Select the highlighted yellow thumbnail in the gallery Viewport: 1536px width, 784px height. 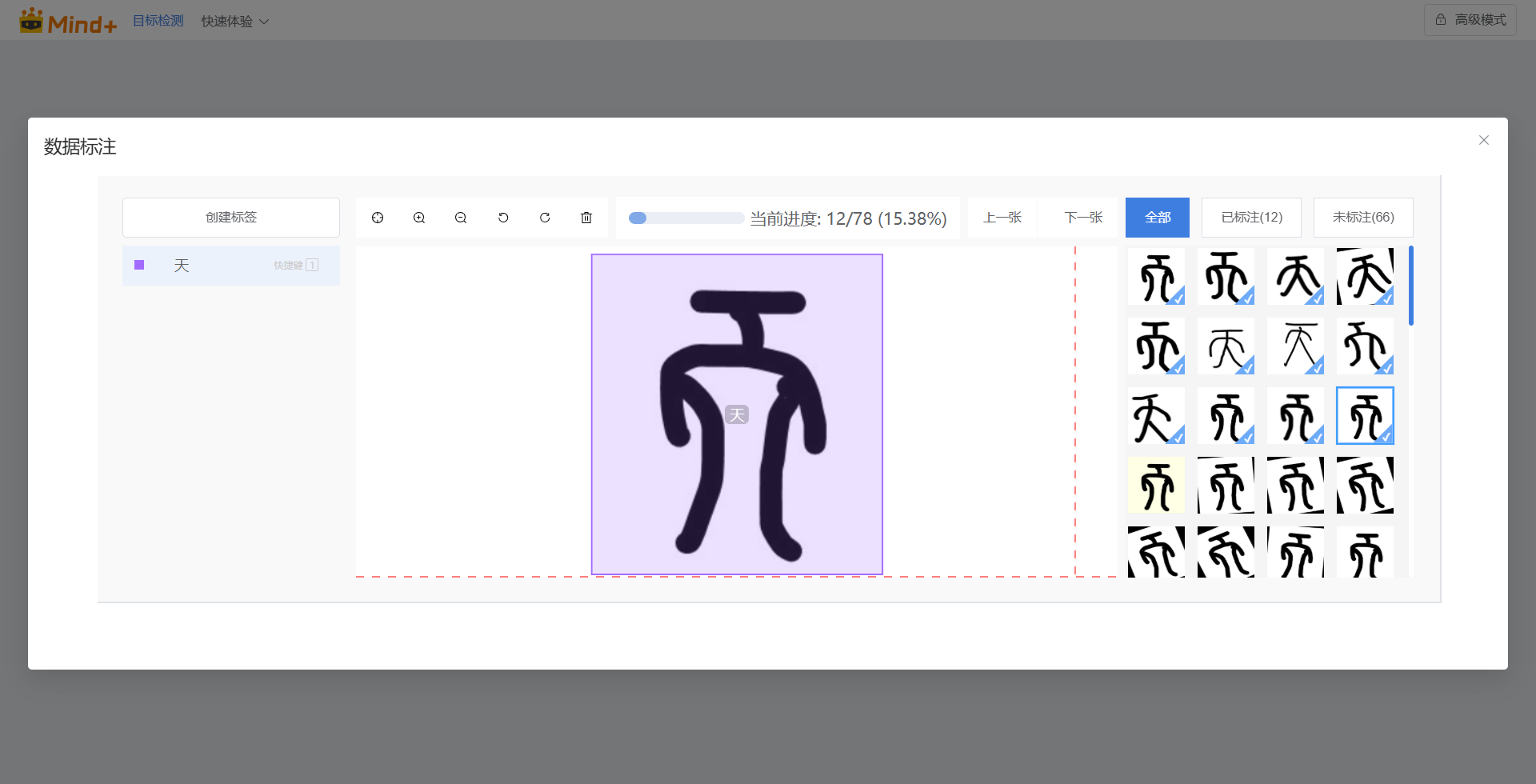[1155, 485]
